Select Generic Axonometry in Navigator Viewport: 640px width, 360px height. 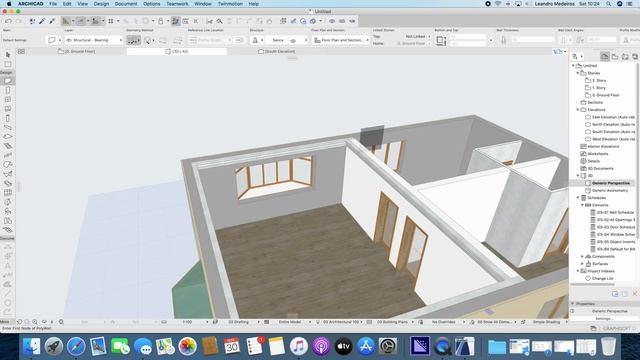(x=610, y=191)
